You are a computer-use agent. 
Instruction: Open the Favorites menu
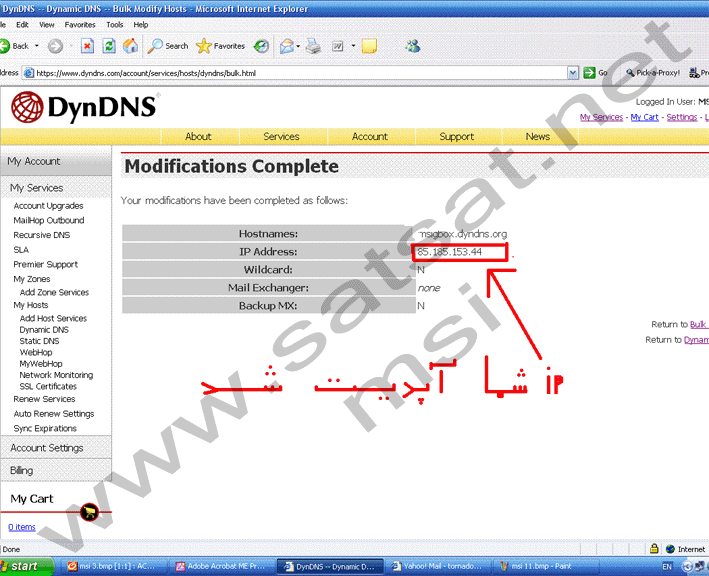(80, 25)
